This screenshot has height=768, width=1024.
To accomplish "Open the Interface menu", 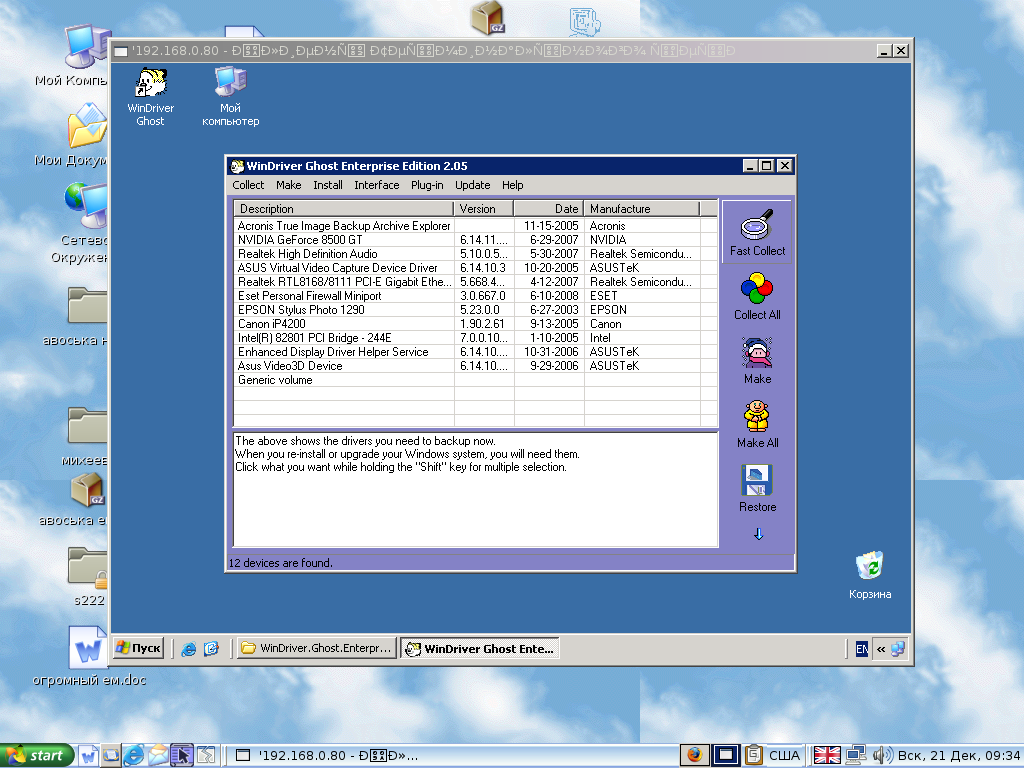I will (x=376, y=185).
